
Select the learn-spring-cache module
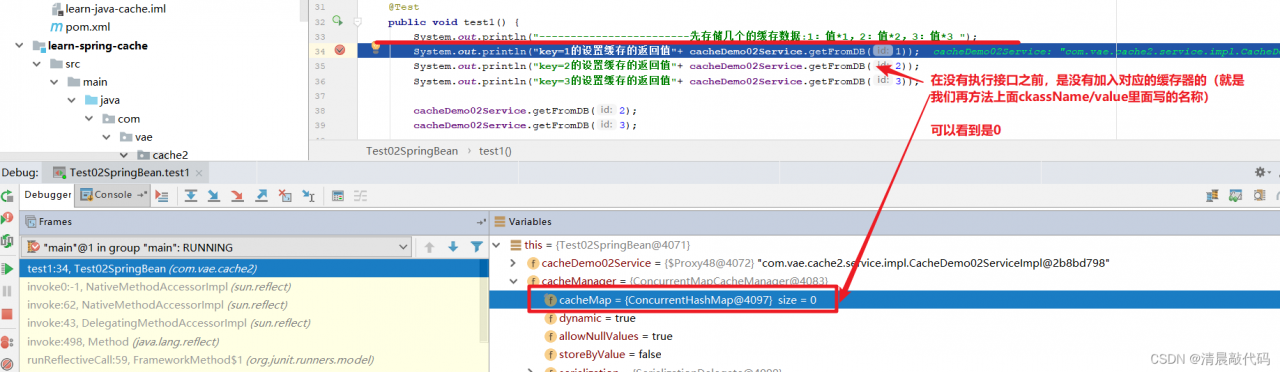91,46
